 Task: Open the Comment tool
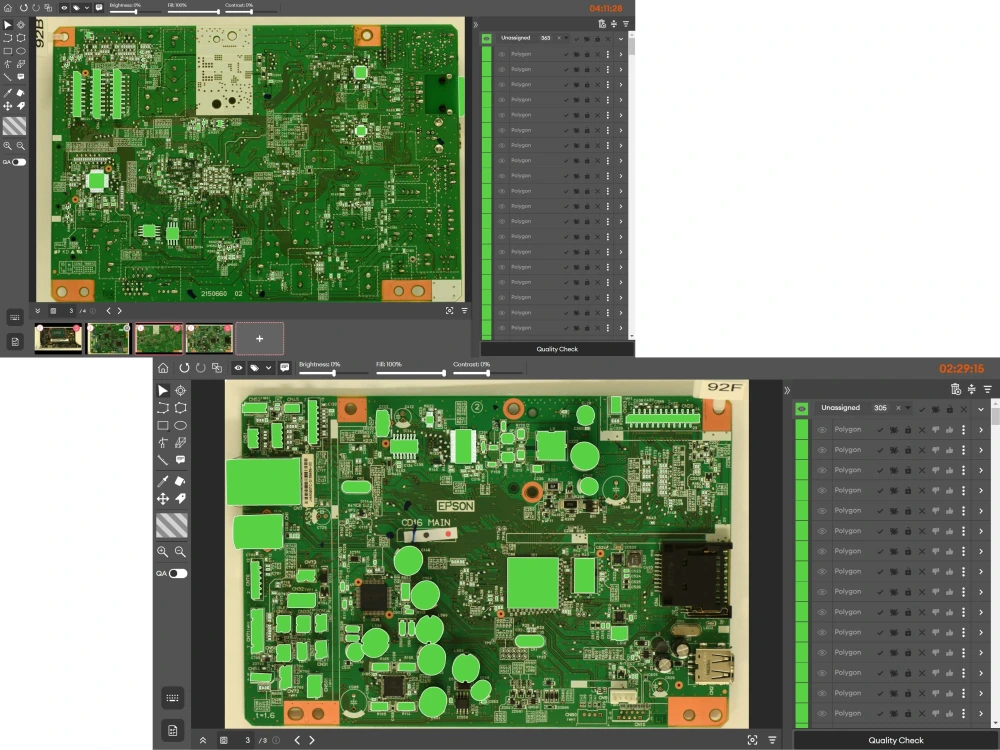click(x=181, y=459)
